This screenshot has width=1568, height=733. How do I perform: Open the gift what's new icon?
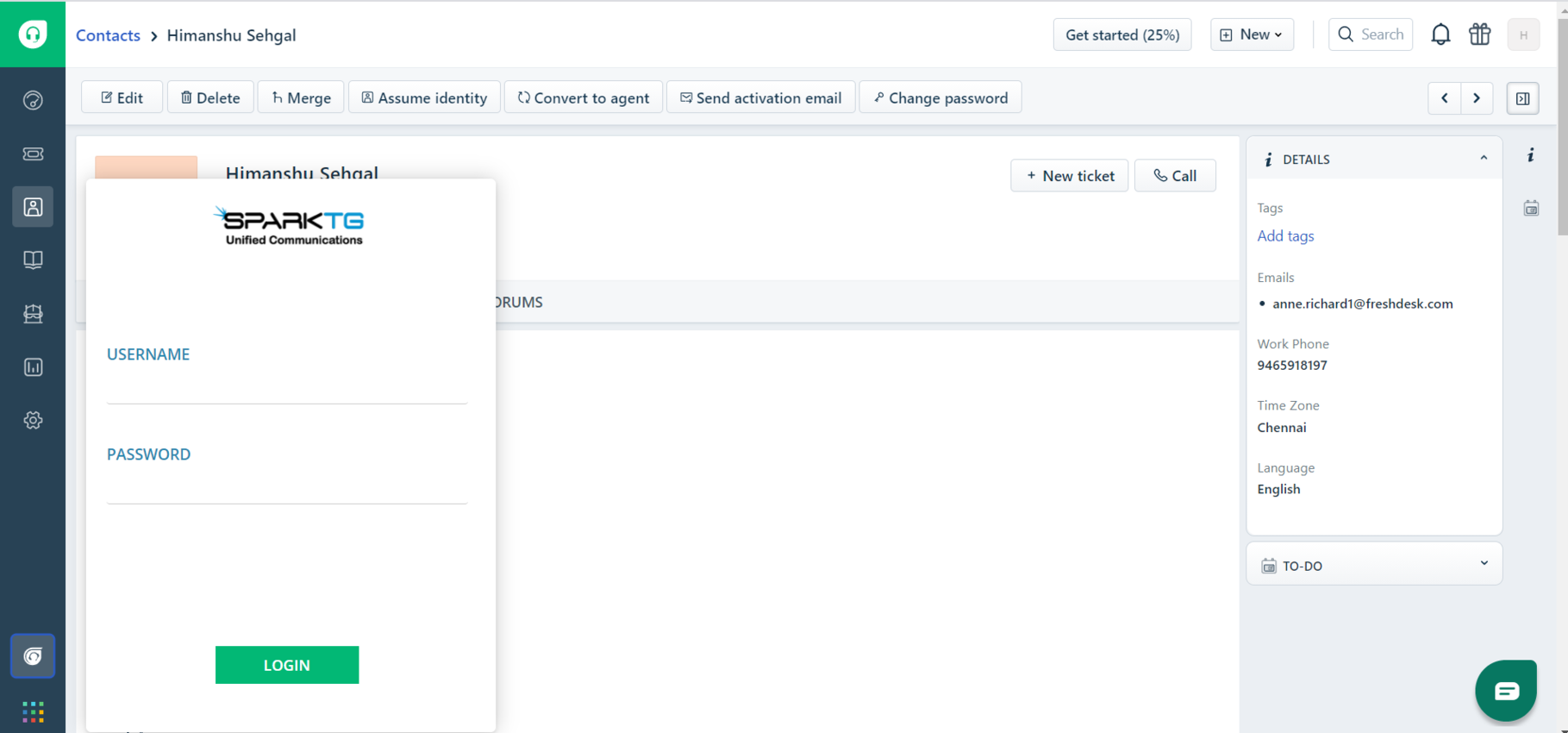pos(1480,34)
